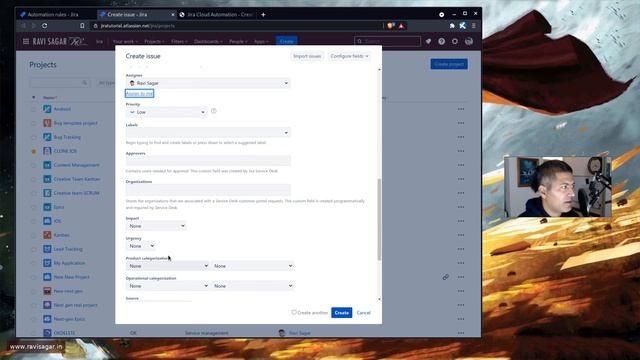Close the Create issue browser tab

pos(172,15)
